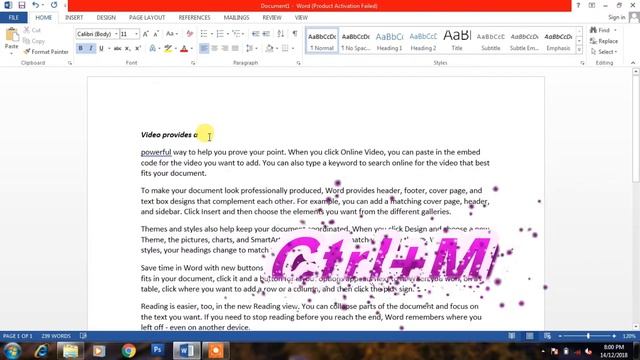
Task: Open the font size dropdown
Action: (136, 34)
